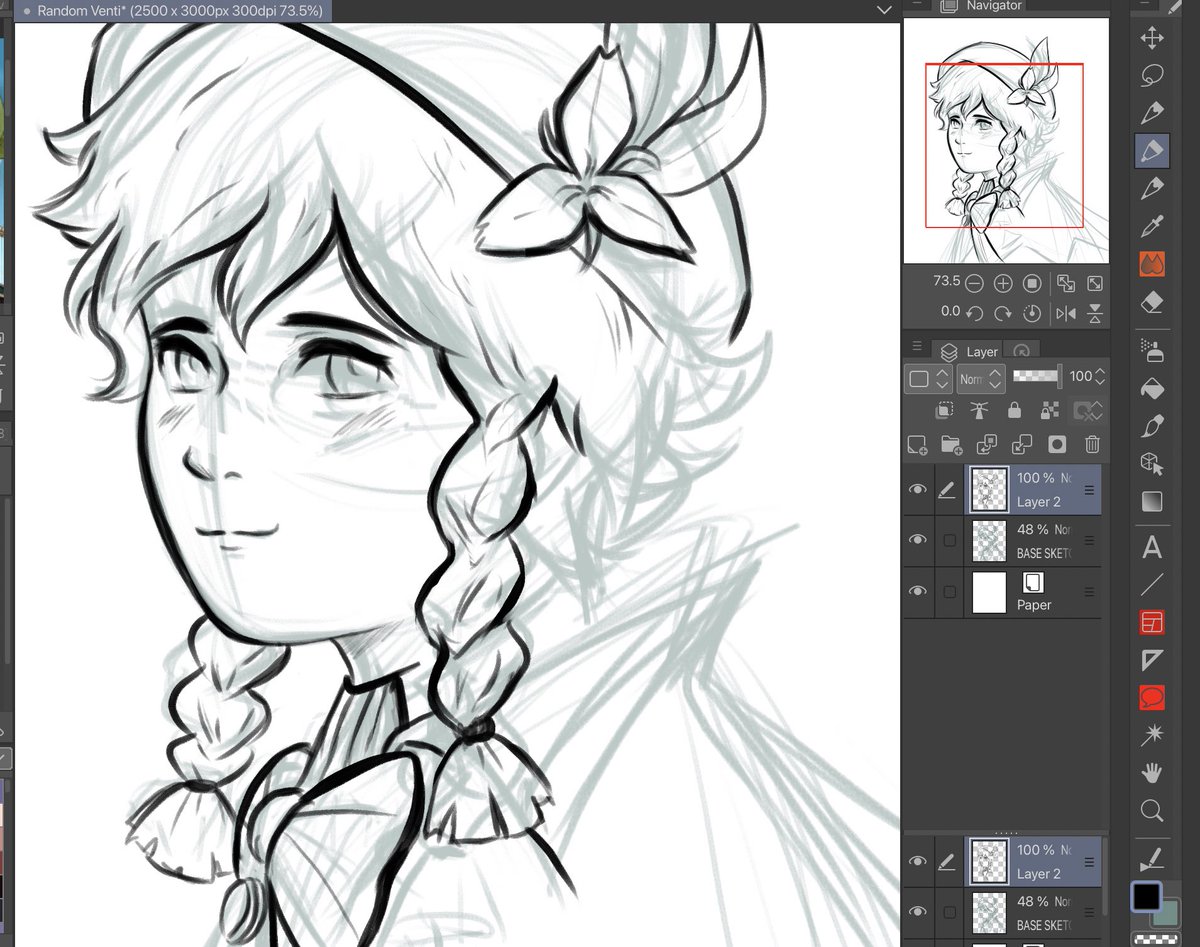Toggle Clip to layer below
The image size is (1200, 947).
click(944, 411)
